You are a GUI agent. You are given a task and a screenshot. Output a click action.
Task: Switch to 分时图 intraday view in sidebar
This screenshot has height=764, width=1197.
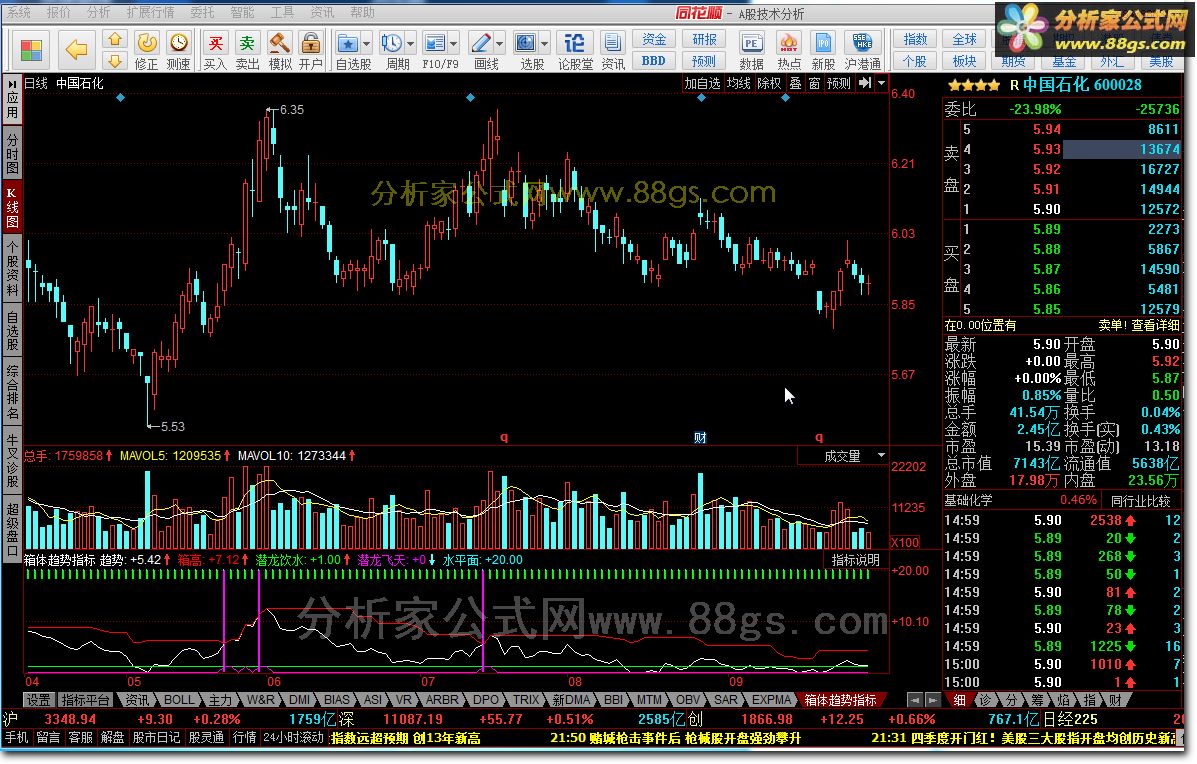12,153
